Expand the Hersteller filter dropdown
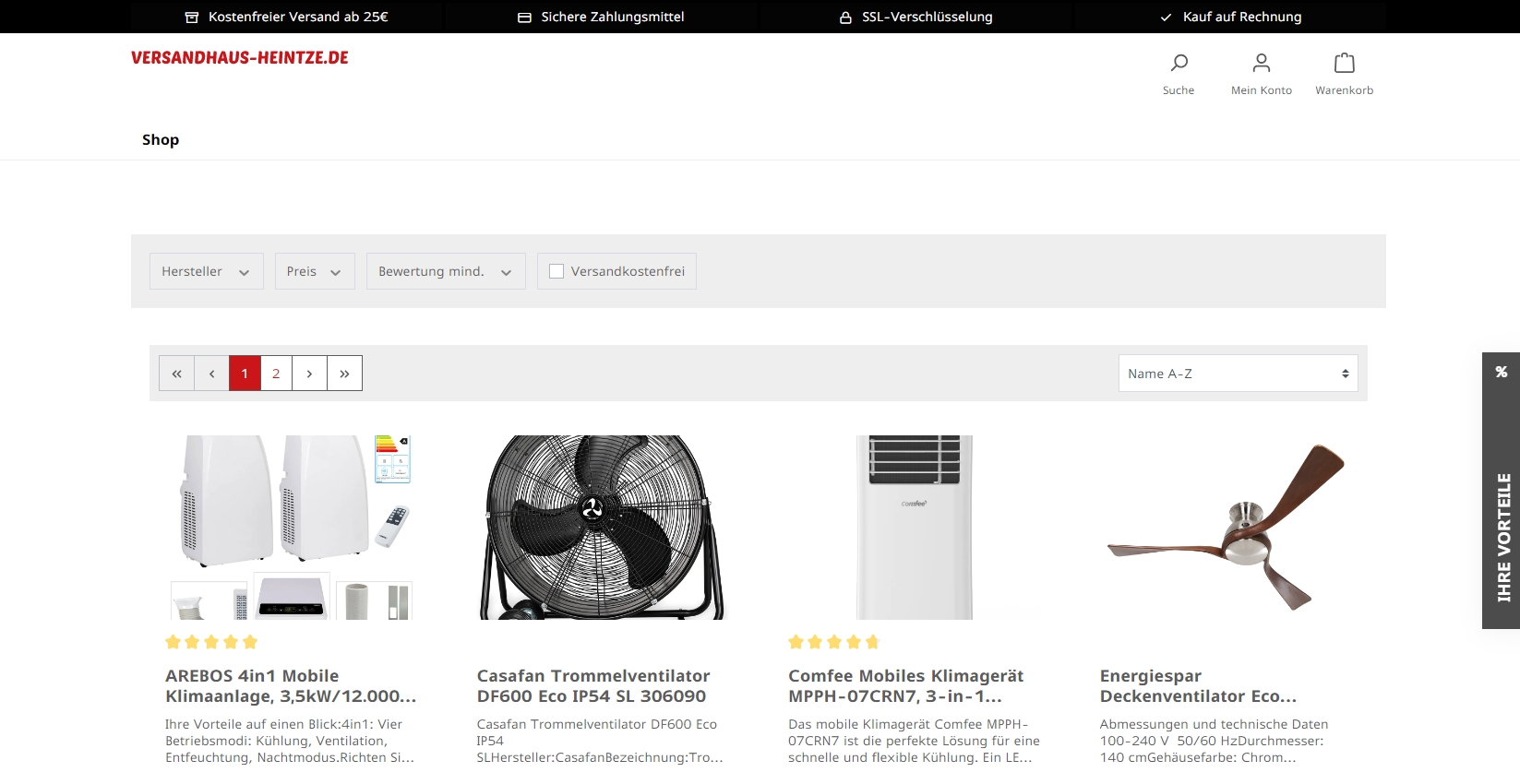The height and width of the screenshot is (784, 1520). click(x=207, y=271)
